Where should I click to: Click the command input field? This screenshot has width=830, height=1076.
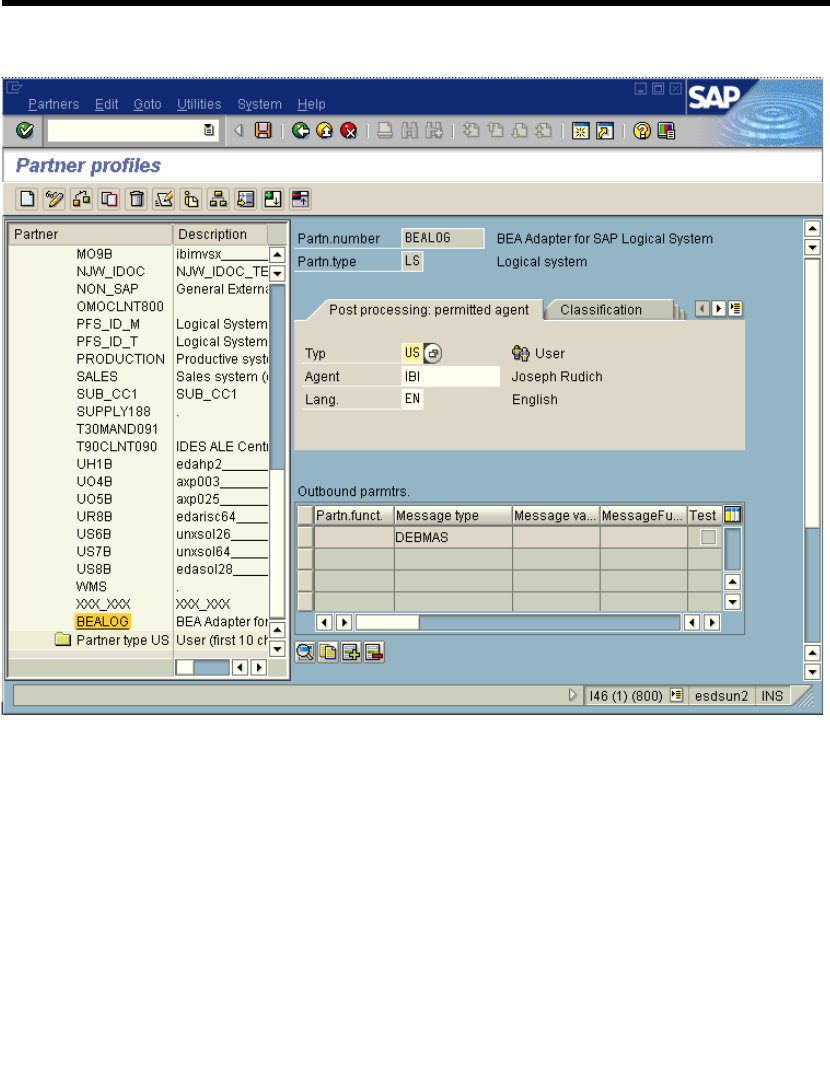(x=133, y=130)
